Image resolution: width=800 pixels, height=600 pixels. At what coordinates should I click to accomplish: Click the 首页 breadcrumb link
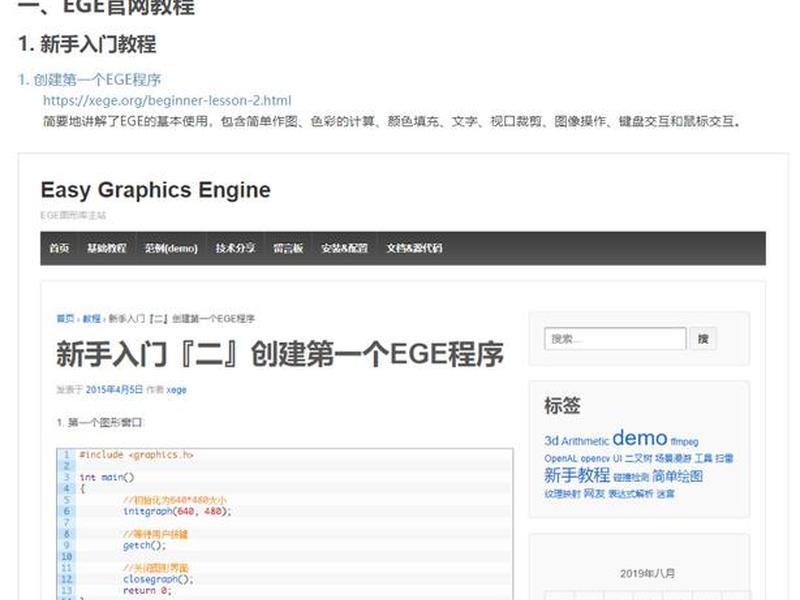pyautogui.click(x=65, y=318)
